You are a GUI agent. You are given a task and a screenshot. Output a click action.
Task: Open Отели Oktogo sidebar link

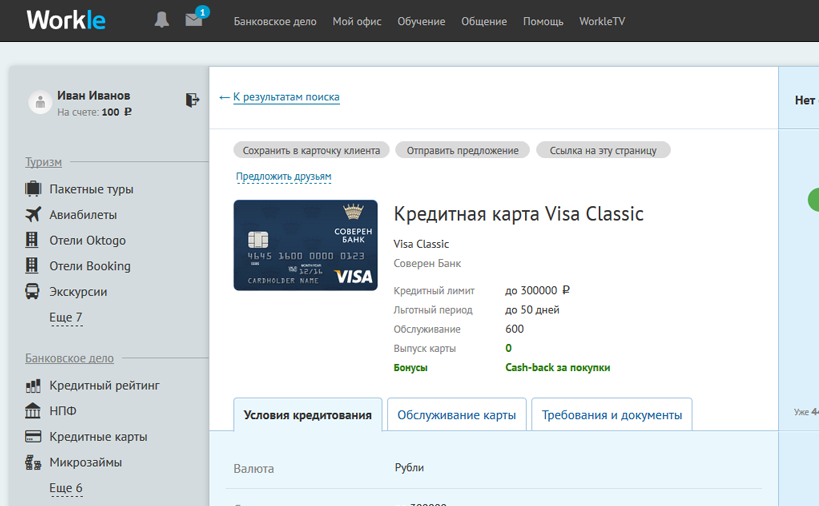(x=88, y=240)
